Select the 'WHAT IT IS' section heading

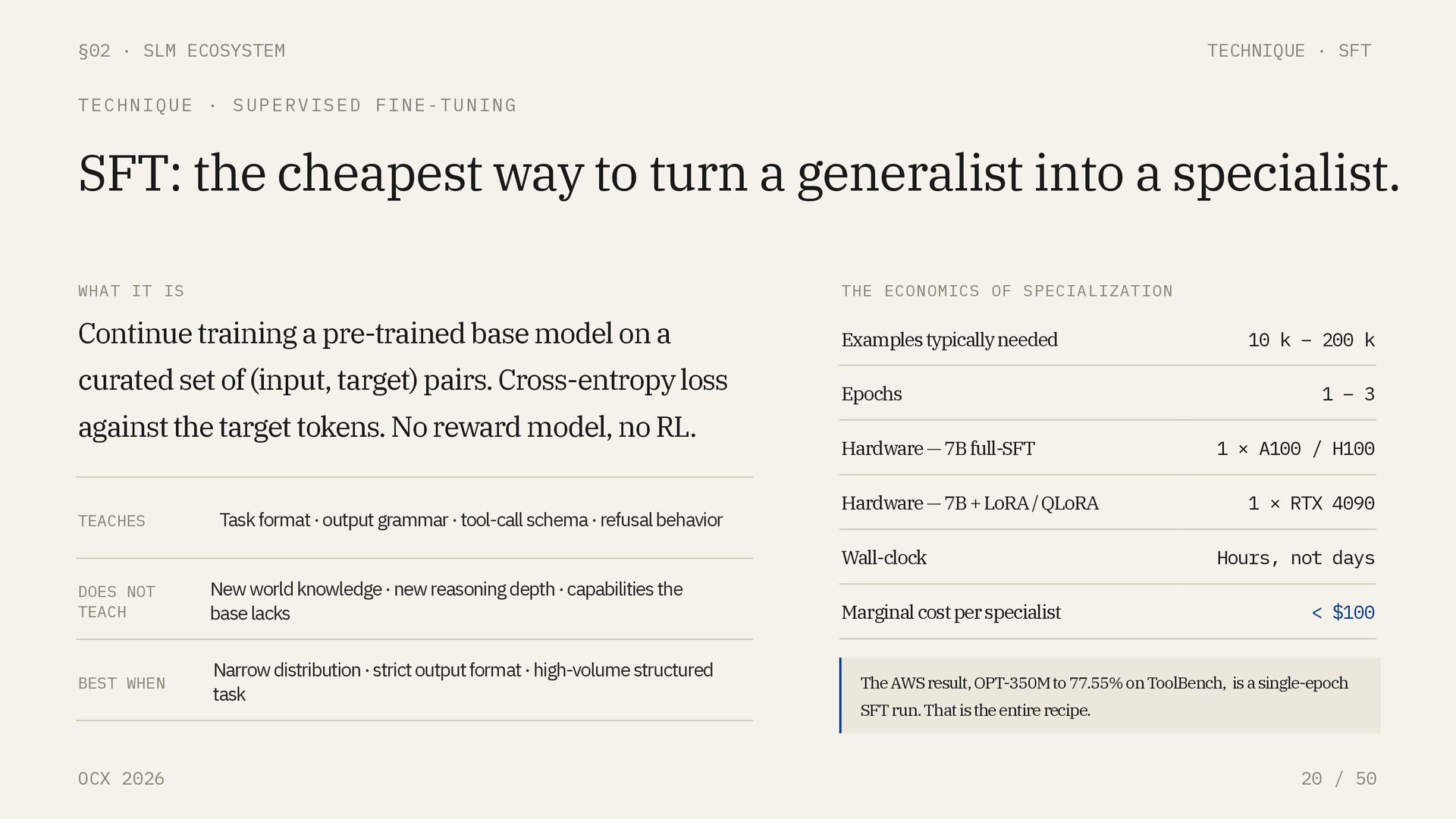click(x=130, y=291)
